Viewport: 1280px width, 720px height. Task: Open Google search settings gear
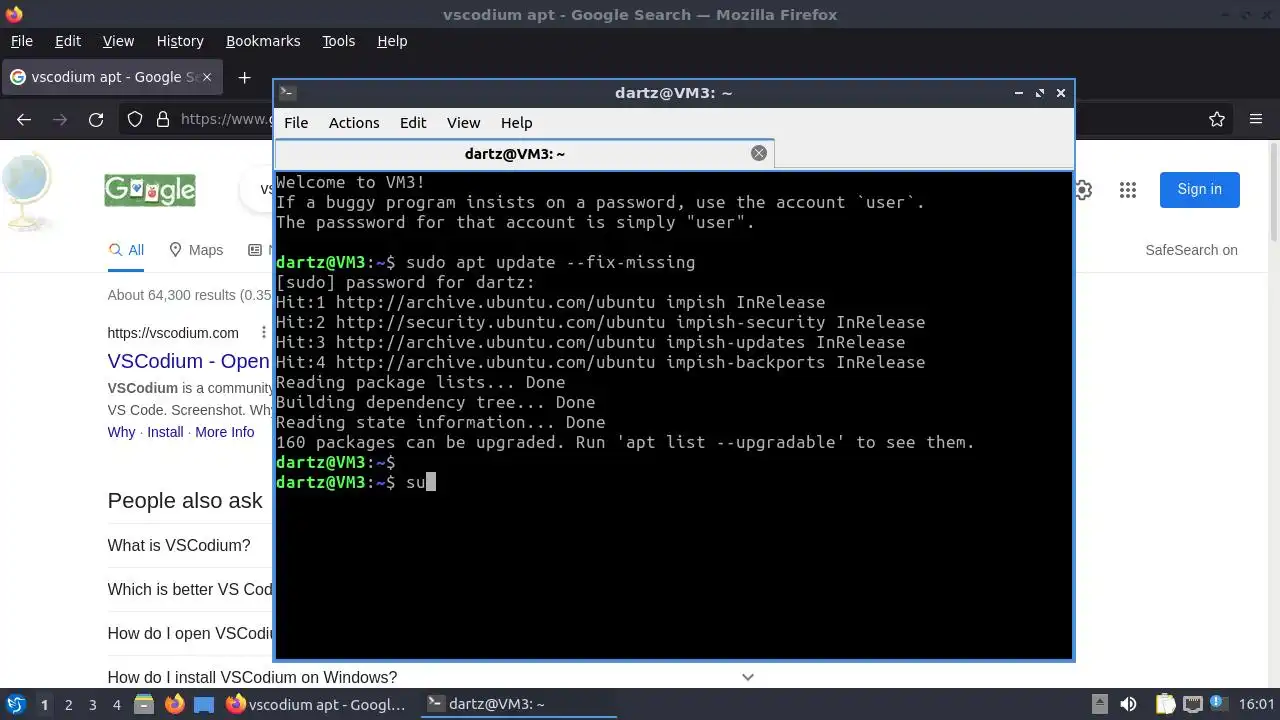point(1083,190)
